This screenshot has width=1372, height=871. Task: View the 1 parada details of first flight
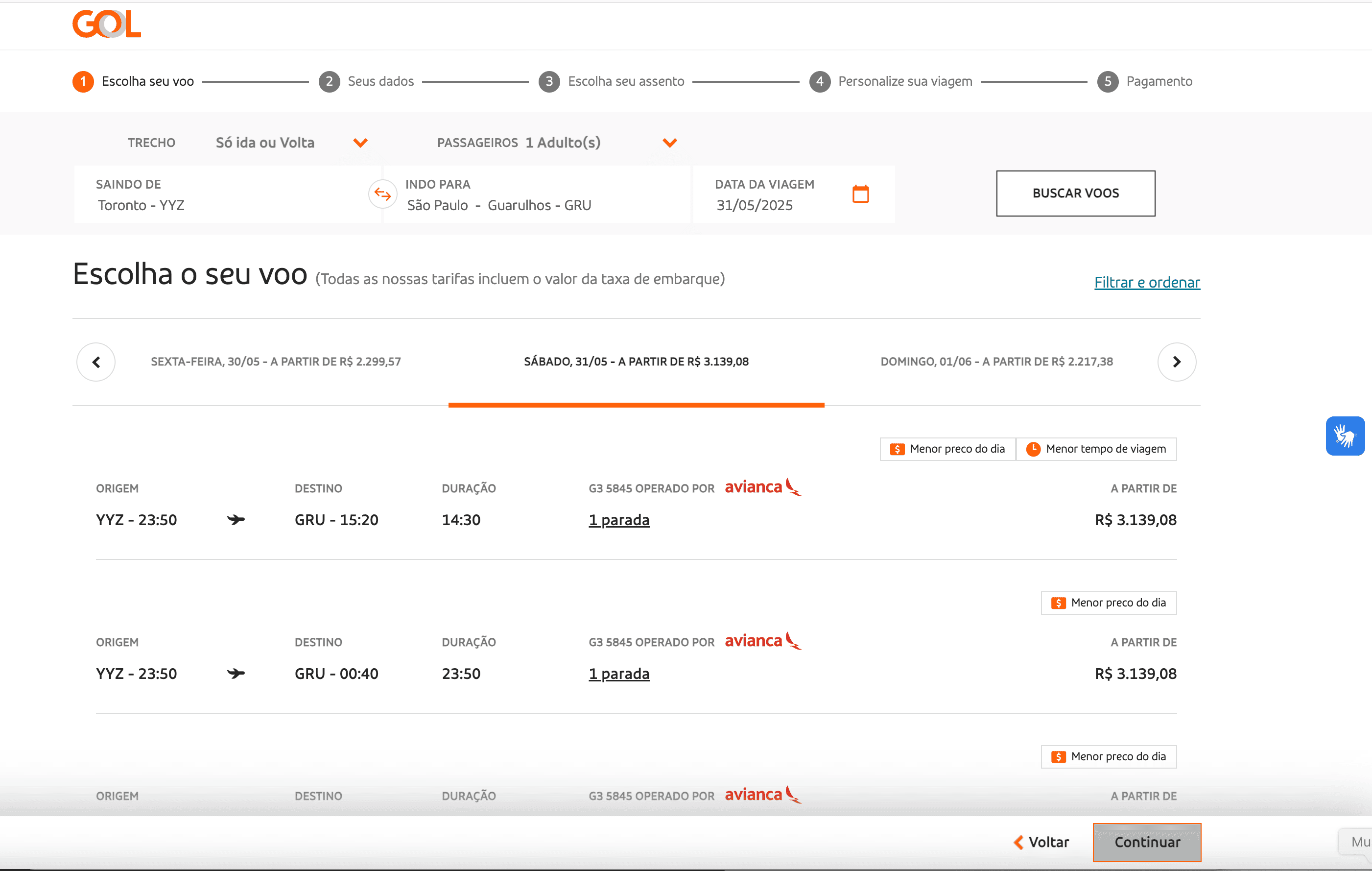[619, 520]
